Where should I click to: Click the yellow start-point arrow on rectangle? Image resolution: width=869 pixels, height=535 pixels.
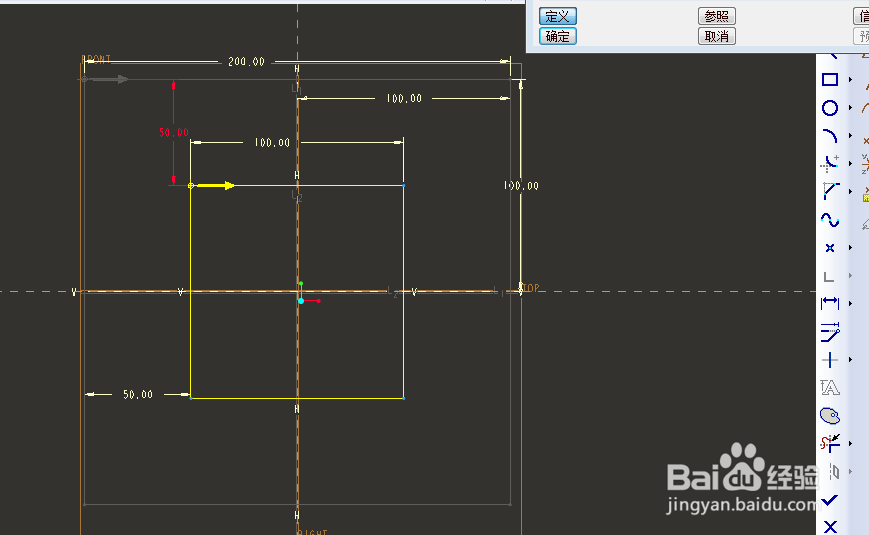click(x=215, y=186)
